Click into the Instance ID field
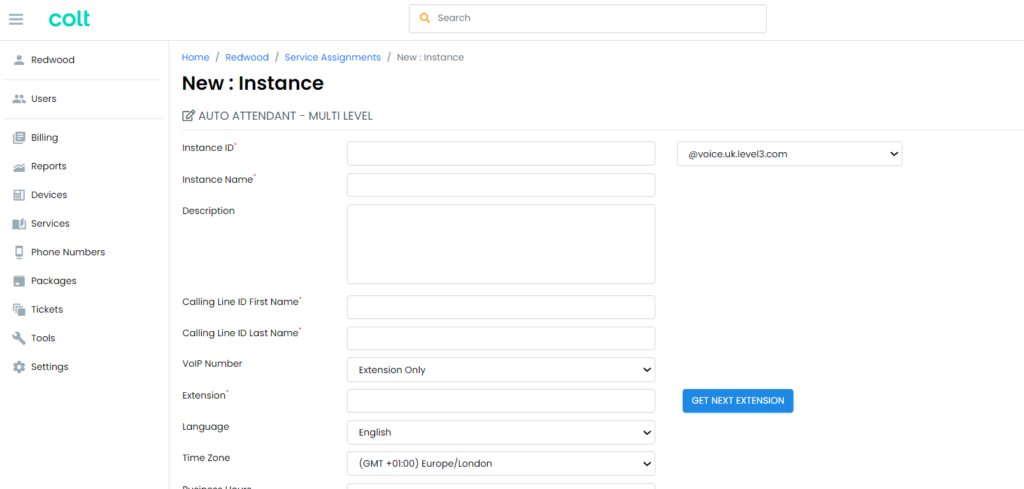Image resolution: width=1024 pixels, height=489 pixels. (501, 153)
